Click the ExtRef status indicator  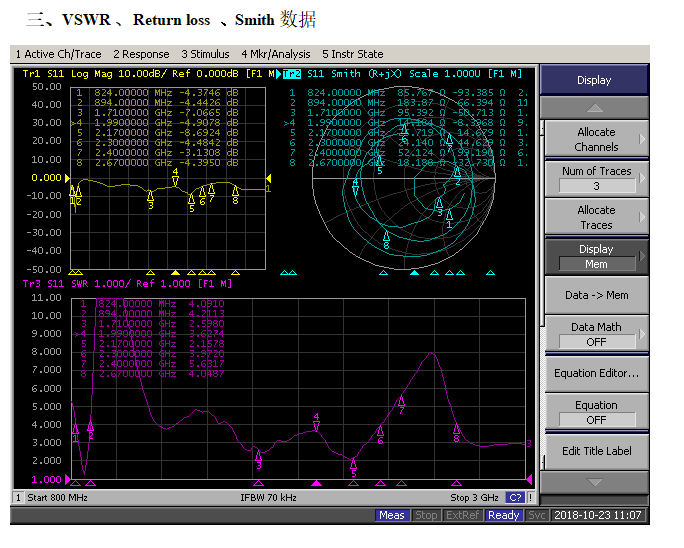[463, 516]
